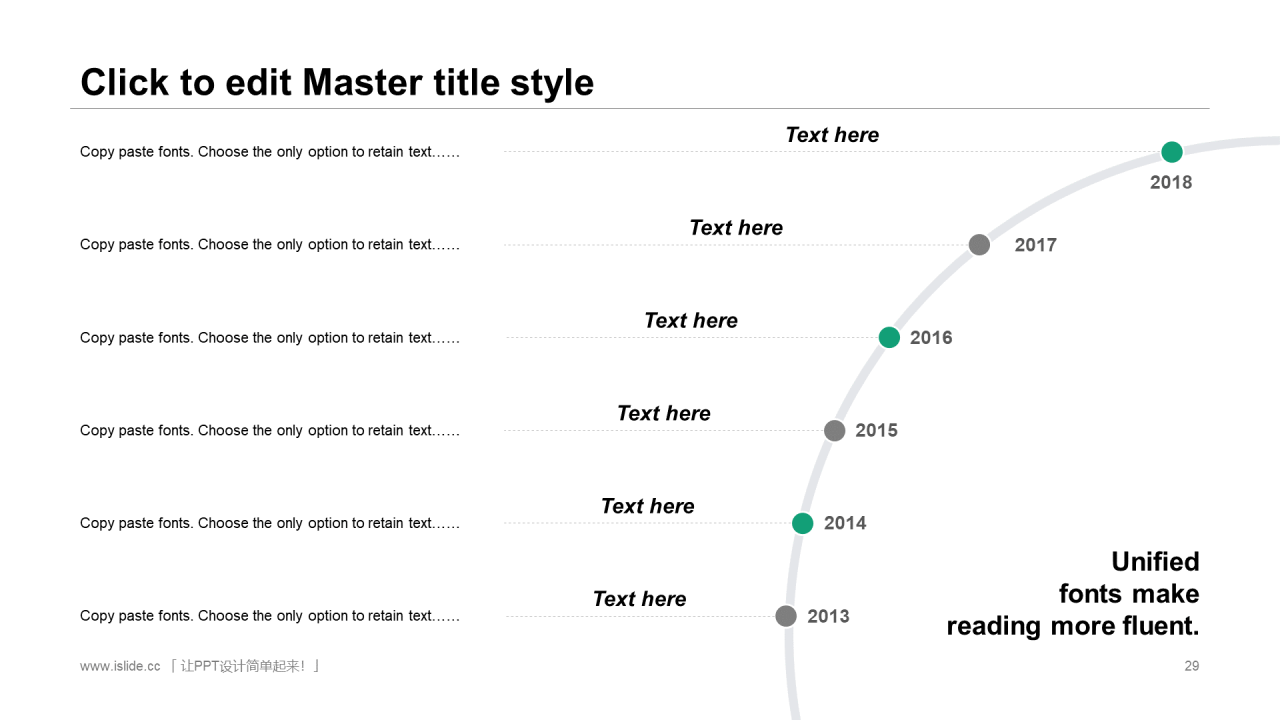1280x720 pixels.
Task: Click the 2013 year label
Action: click(x=828, y=616)
